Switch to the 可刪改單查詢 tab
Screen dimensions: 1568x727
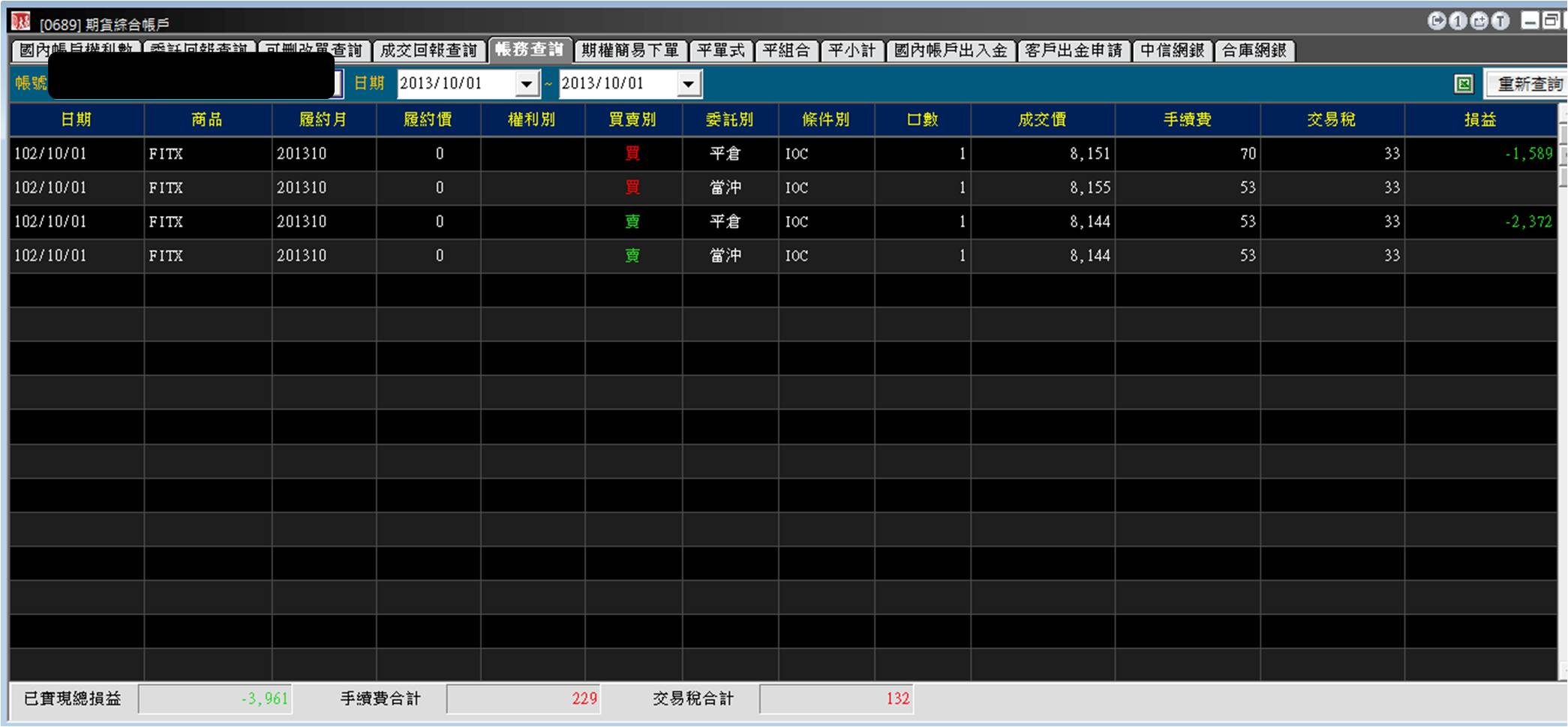[x=314, y=50]
